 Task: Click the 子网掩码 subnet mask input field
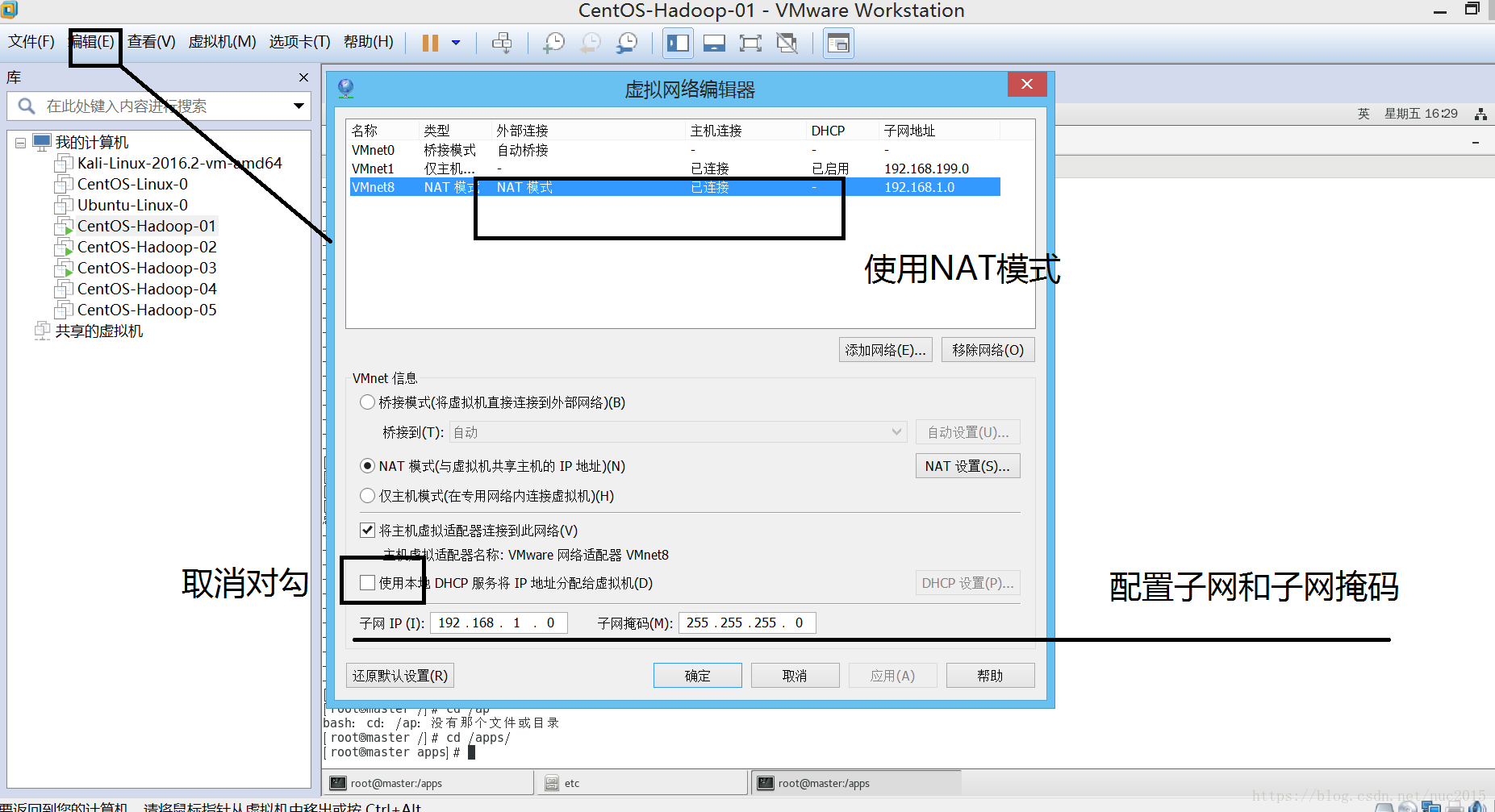747,623
